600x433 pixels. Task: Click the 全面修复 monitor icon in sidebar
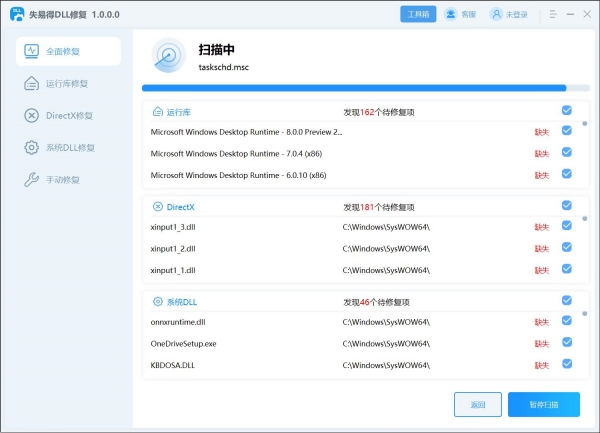click(x=31, y=51)
